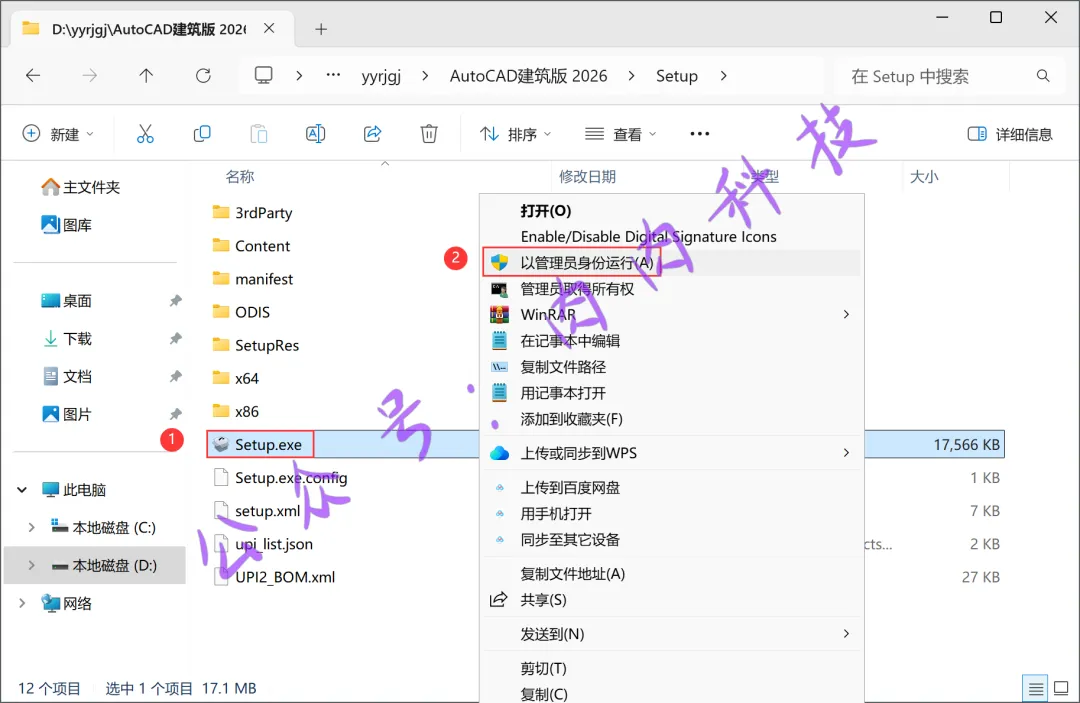Viewport: 1080px width, 703px height.
Task: Open the 排序 sort dropdown
Action: pos(515,134)
